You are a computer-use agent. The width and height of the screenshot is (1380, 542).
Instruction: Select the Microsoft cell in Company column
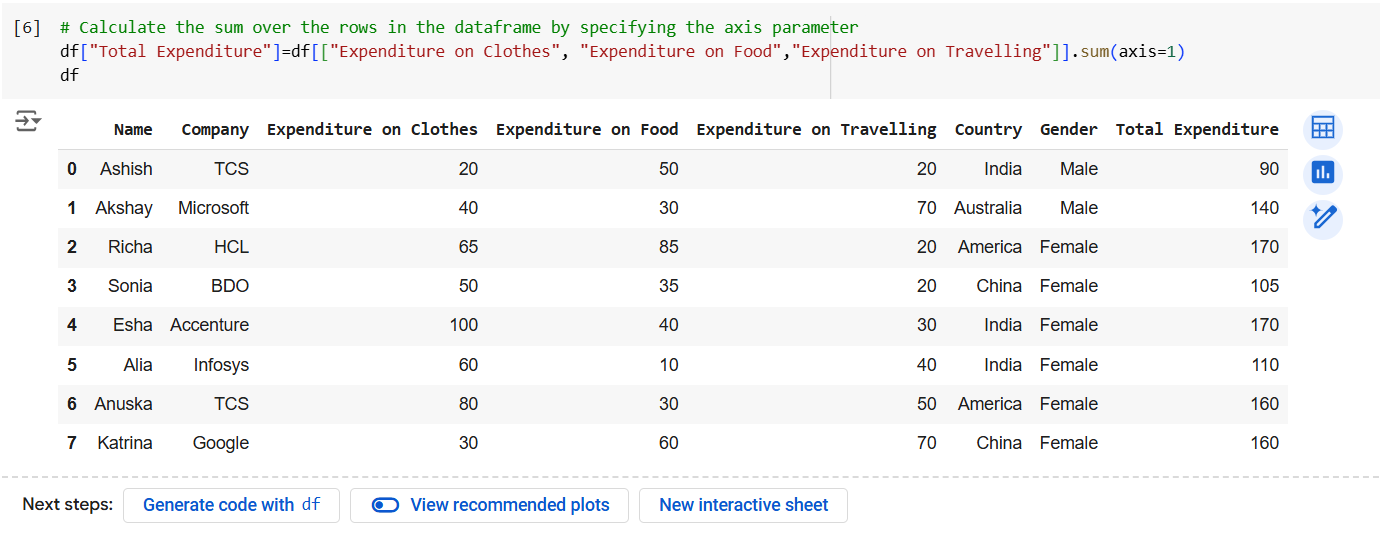click(214, 208)
